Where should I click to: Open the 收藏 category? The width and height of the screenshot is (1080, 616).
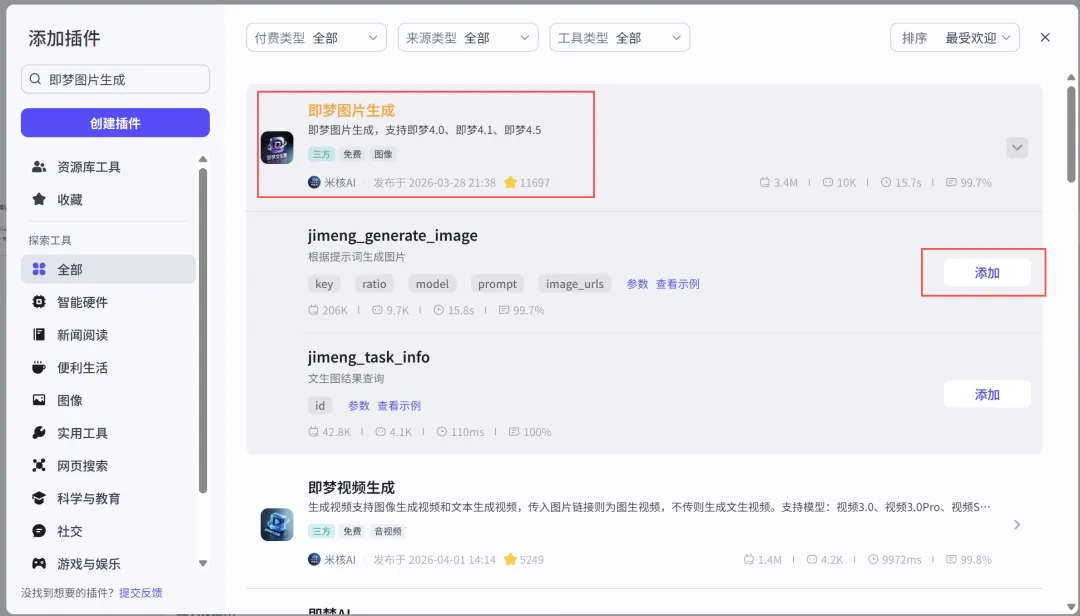(x=108, y=199)
